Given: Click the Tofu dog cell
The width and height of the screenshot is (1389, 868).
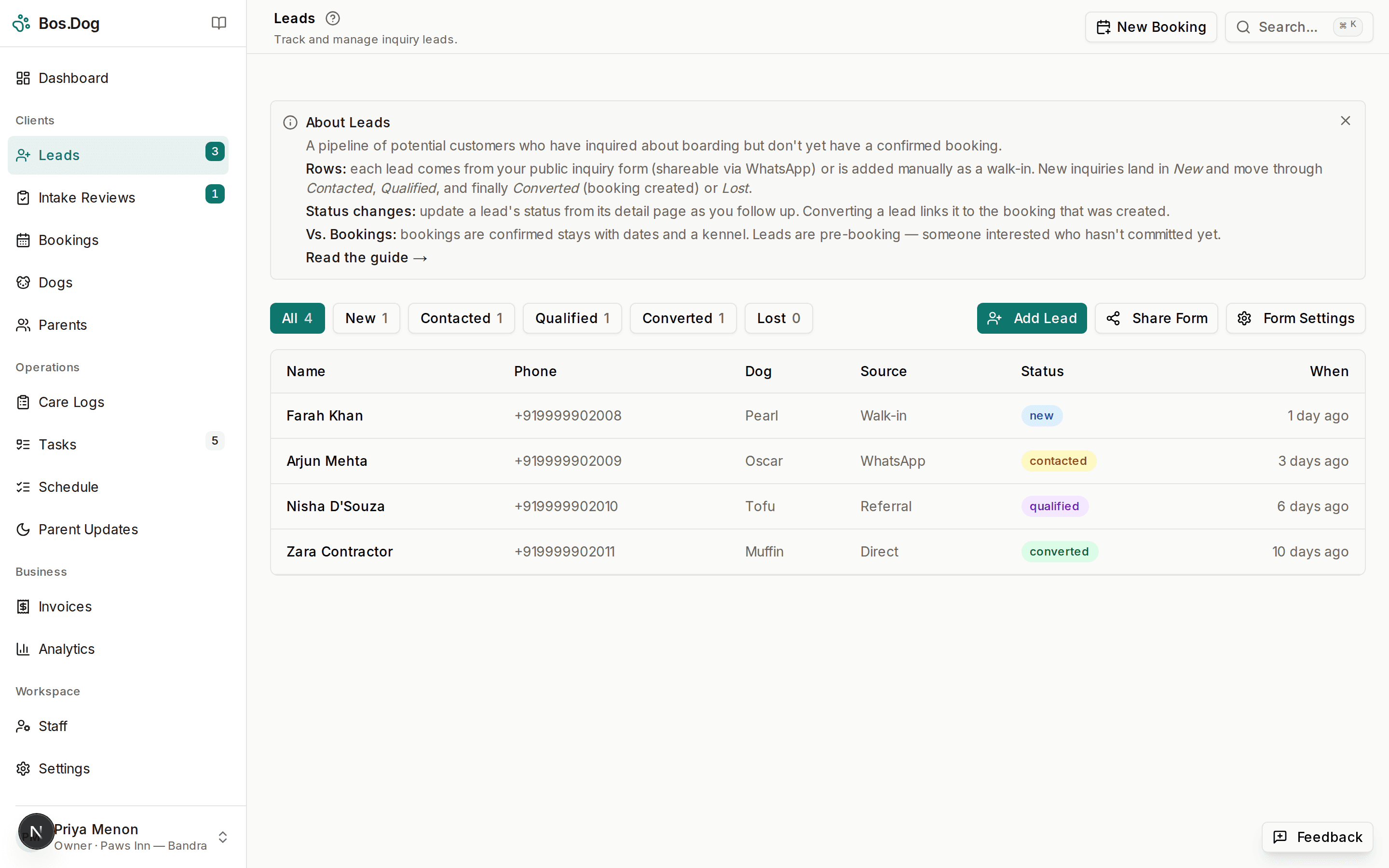Looking at the screenshot, I should pyautogui.click(x=760, y=506).
